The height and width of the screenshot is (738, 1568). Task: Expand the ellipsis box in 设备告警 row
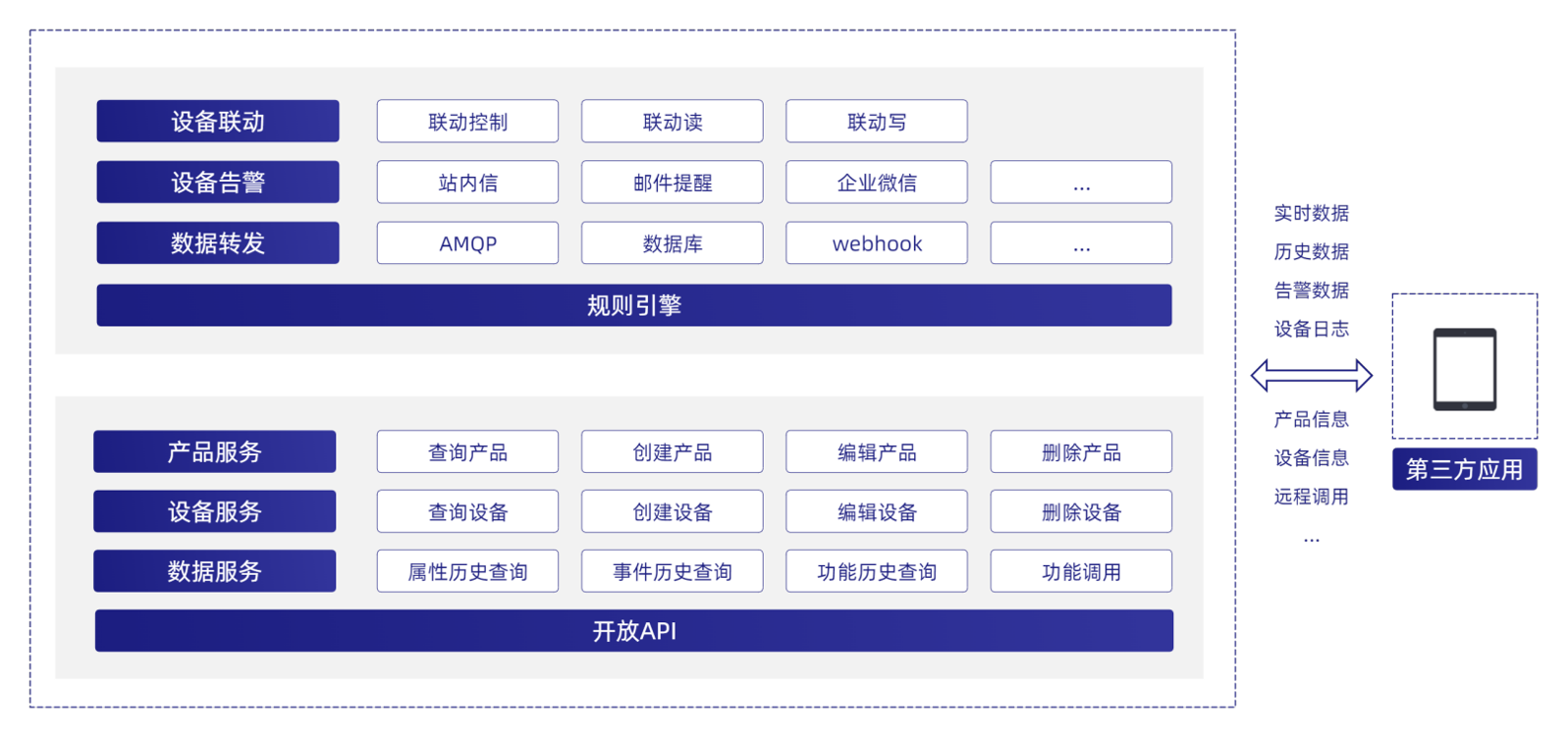tap(1081, 183)
